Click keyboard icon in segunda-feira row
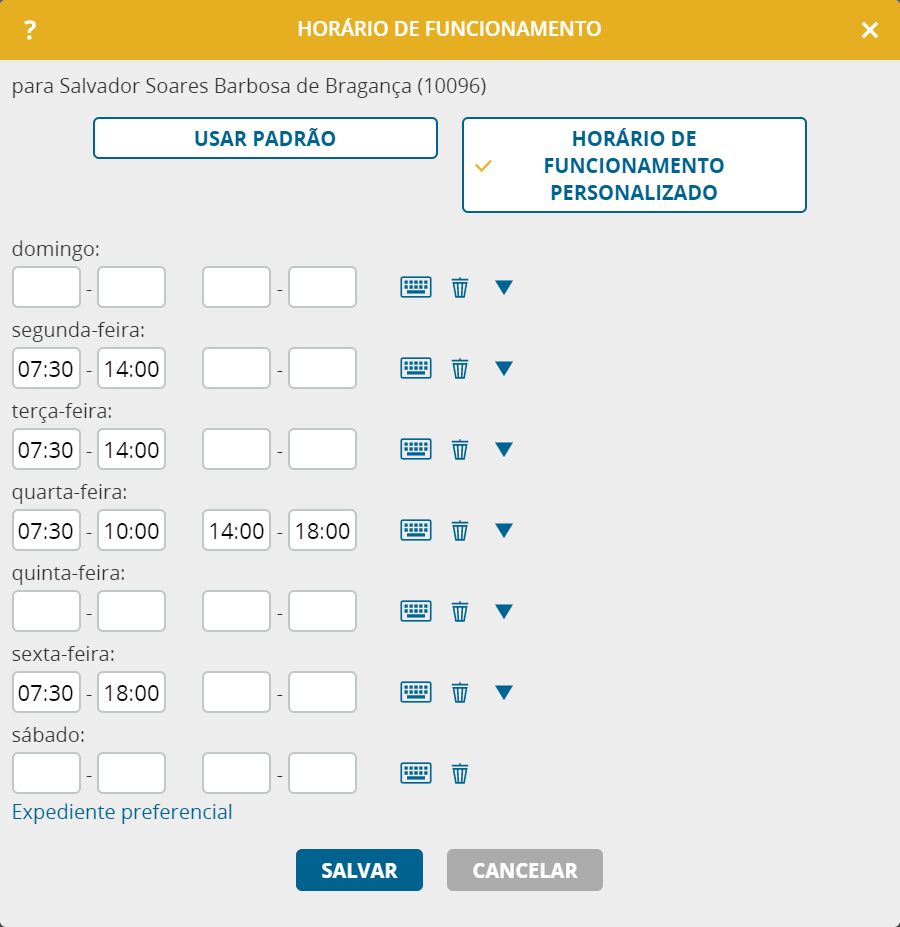 (x=416, y=368)
